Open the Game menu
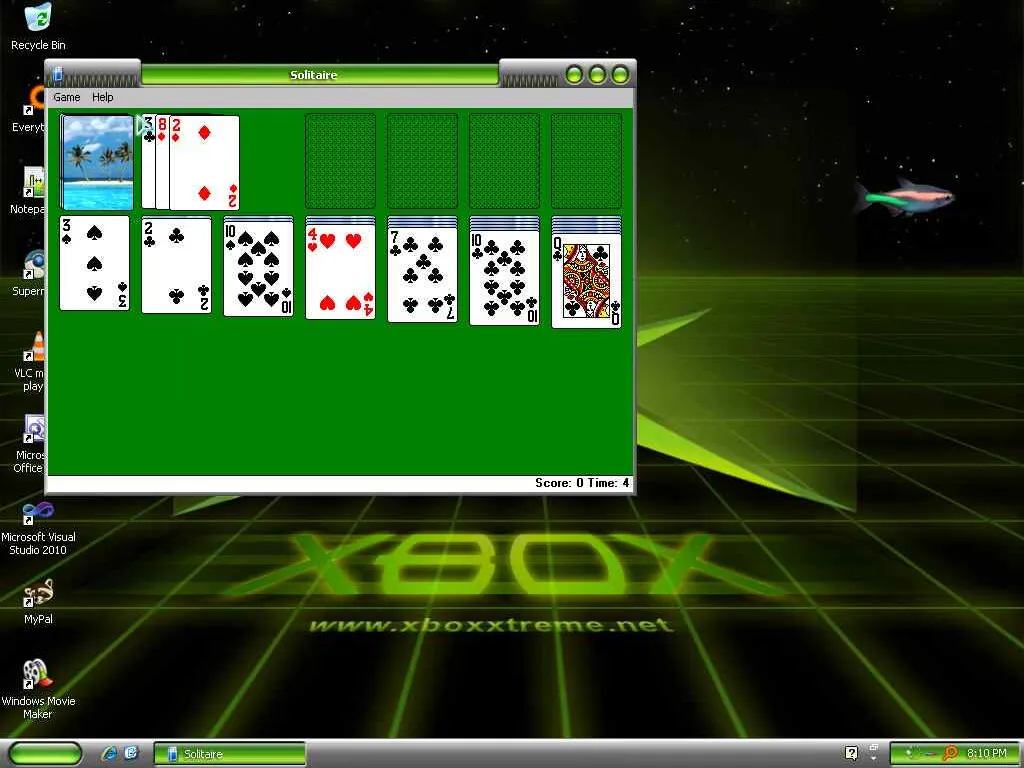This screenshot has width=1024, height=768. pos(67,97)
